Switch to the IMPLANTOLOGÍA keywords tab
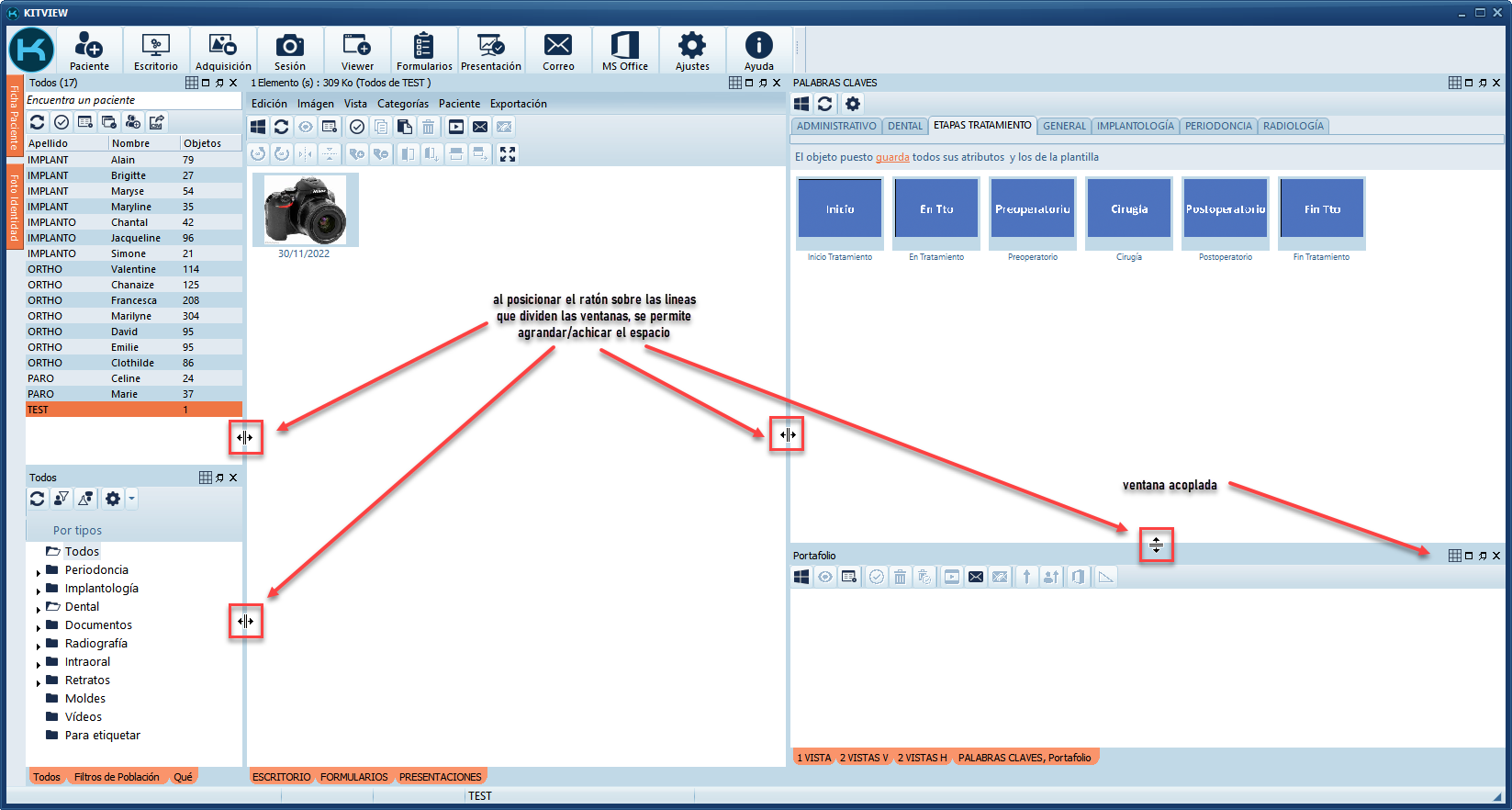Screen dimensions: 1512x810 click(x=1135, y=126)
